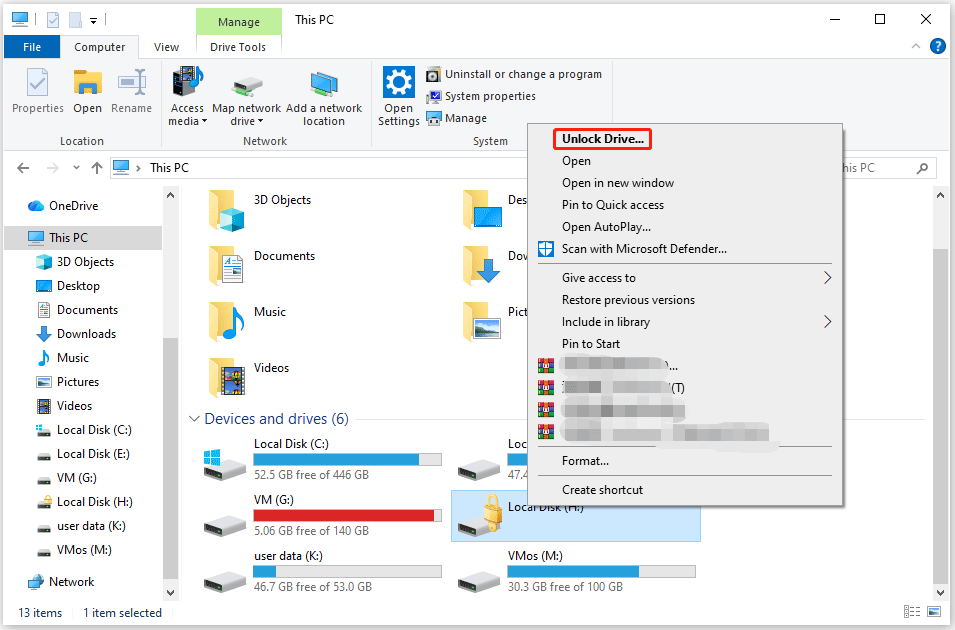Select Local Disk (H:) in the sidebar
955x630 pixels.
point(83,502)
